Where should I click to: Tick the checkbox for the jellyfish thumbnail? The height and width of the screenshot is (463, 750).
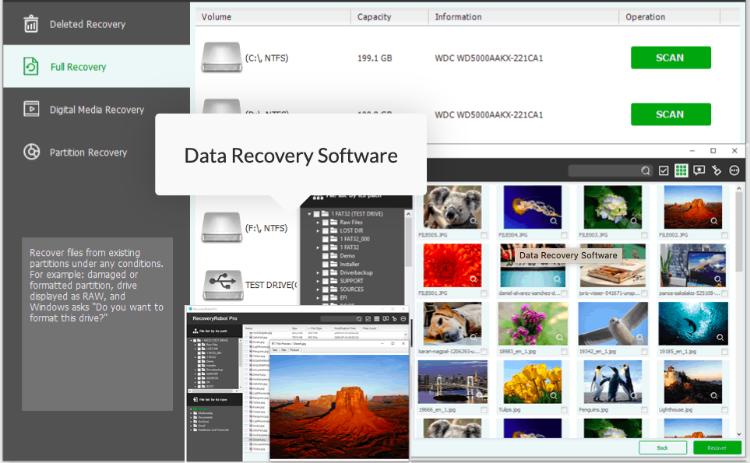(x=564, y=235)
